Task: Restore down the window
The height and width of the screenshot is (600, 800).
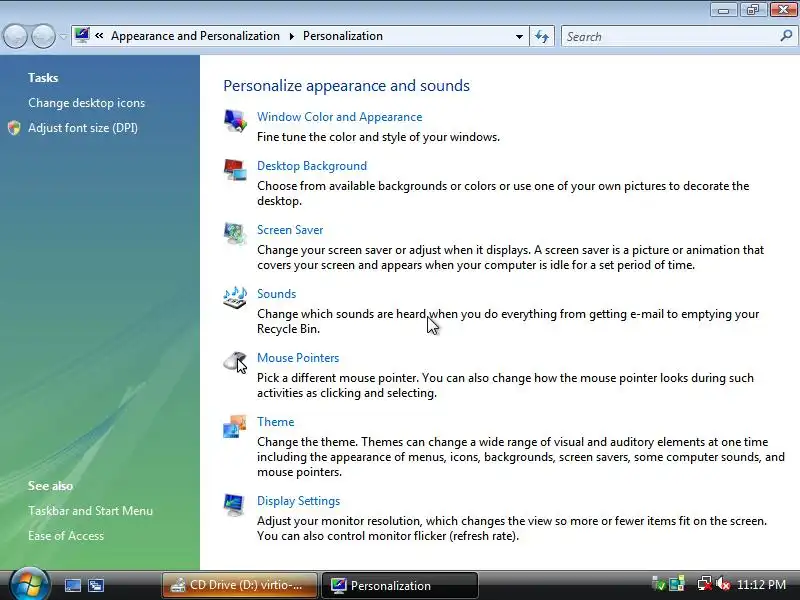Action: 753,10
